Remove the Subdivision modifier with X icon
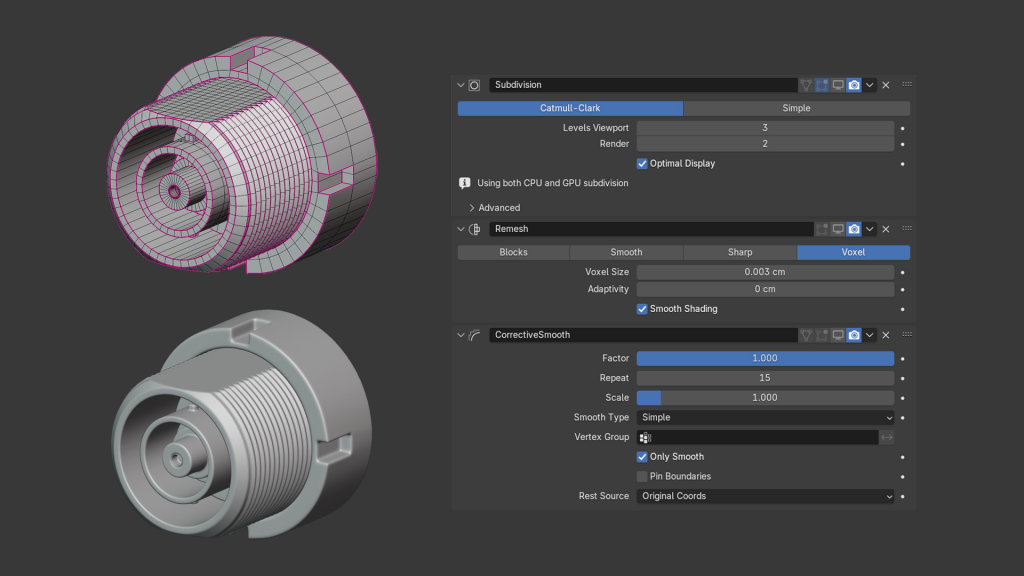 point(886,85)
